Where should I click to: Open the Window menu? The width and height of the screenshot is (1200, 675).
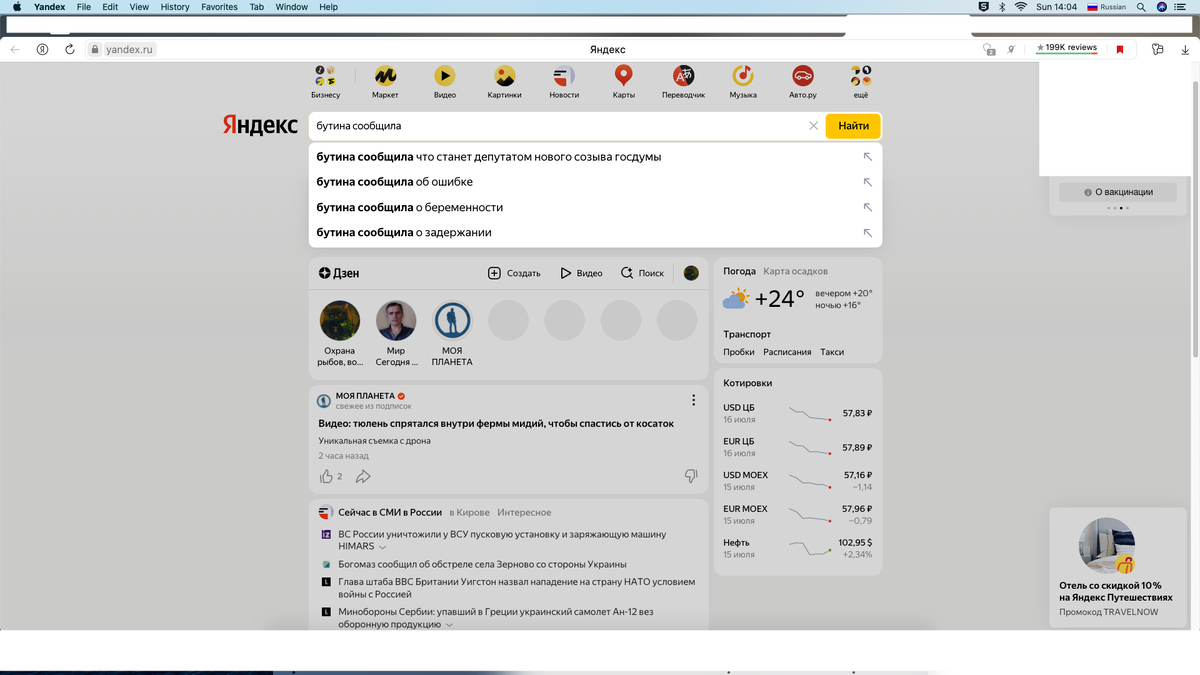[292, 7]
